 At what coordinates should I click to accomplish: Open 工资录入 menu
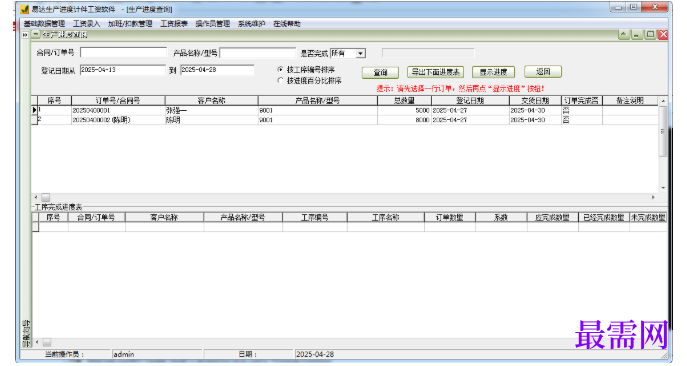[x=86, y=24]
